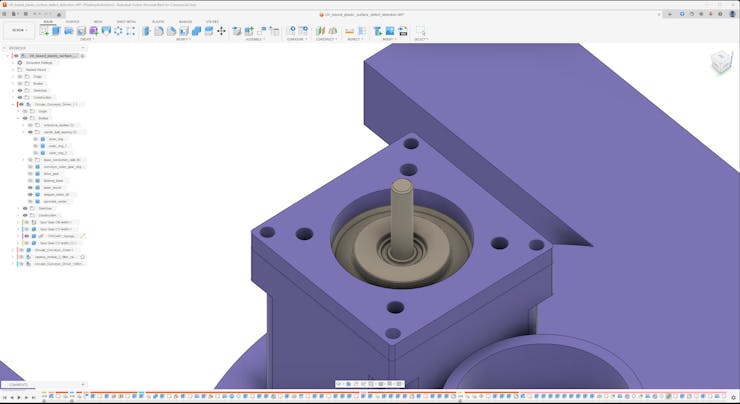This screenshot has width=740, height=404.
Task: Click the Save icon in quick access bar
Action: pyautogui.click(x=25, y=14)
